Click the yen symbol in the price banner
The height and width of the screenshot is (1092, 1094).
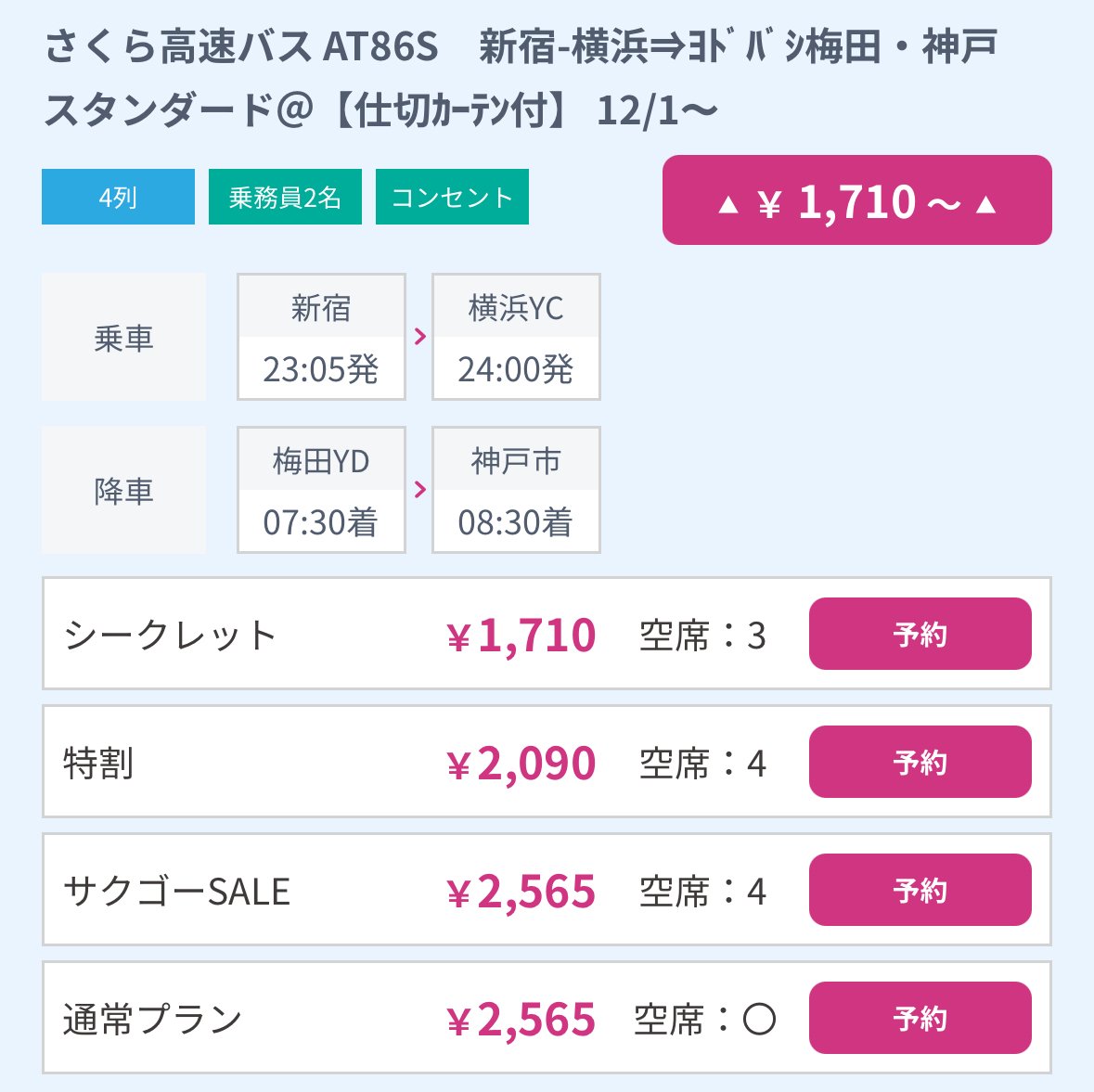770,201
